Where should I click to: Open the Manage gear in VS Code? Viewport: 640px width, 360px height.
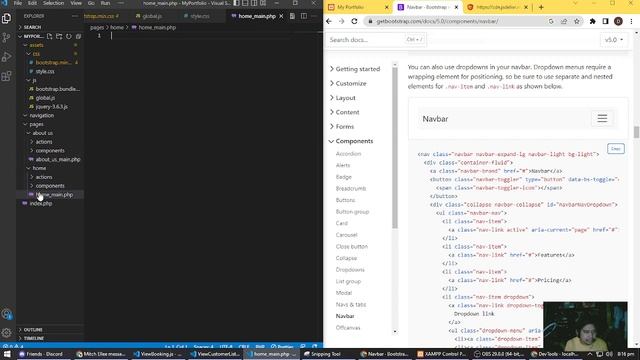tap(7, 333)
